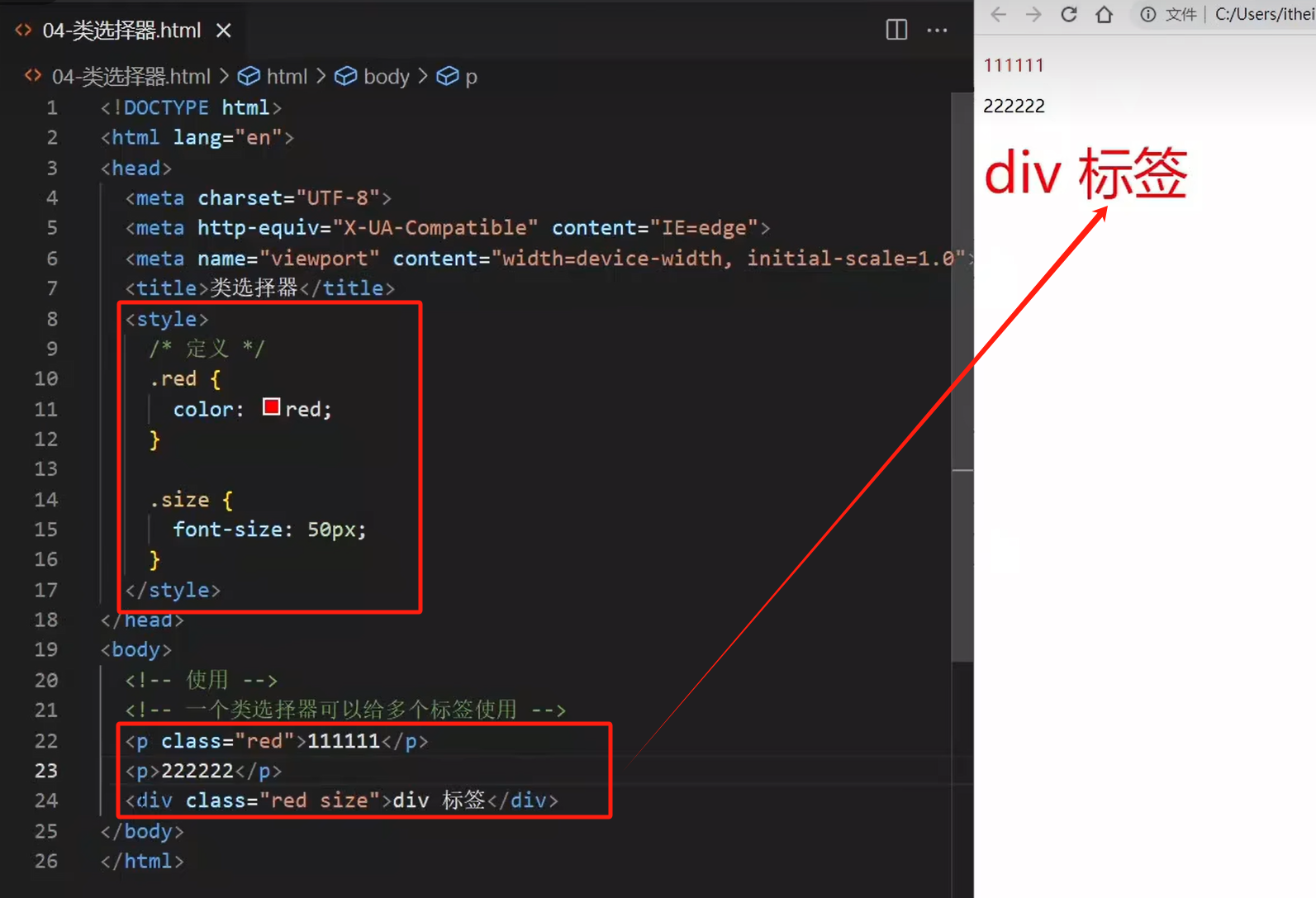Click the content="IE=edge" attribute

click(655, 227)
